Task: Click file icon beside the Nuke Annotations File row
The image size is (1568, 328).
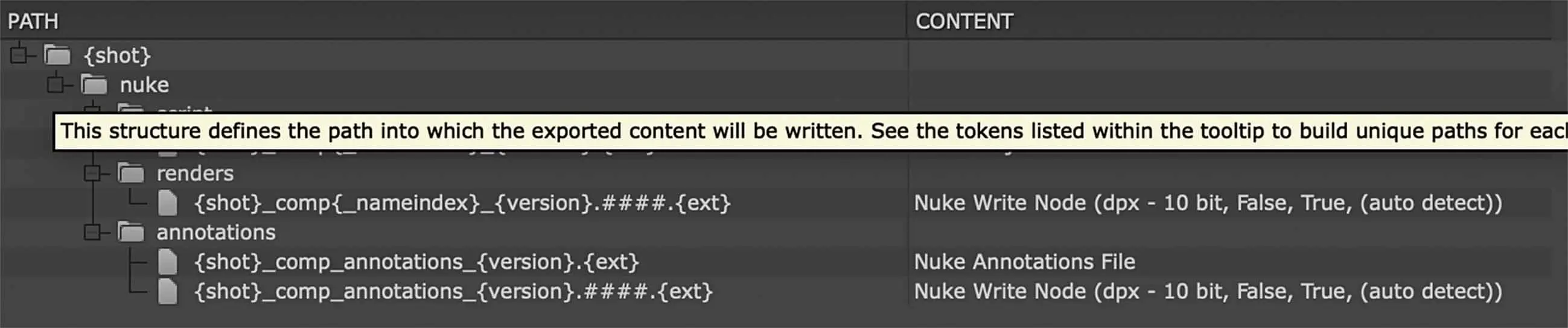Action: (x=167, y=262)
